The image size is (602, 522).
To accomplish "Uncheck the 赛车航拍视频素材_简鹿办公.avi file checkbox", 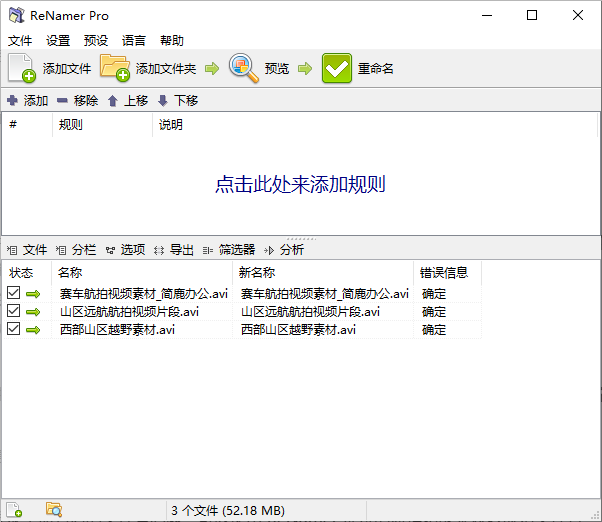I will coord(13,292).
